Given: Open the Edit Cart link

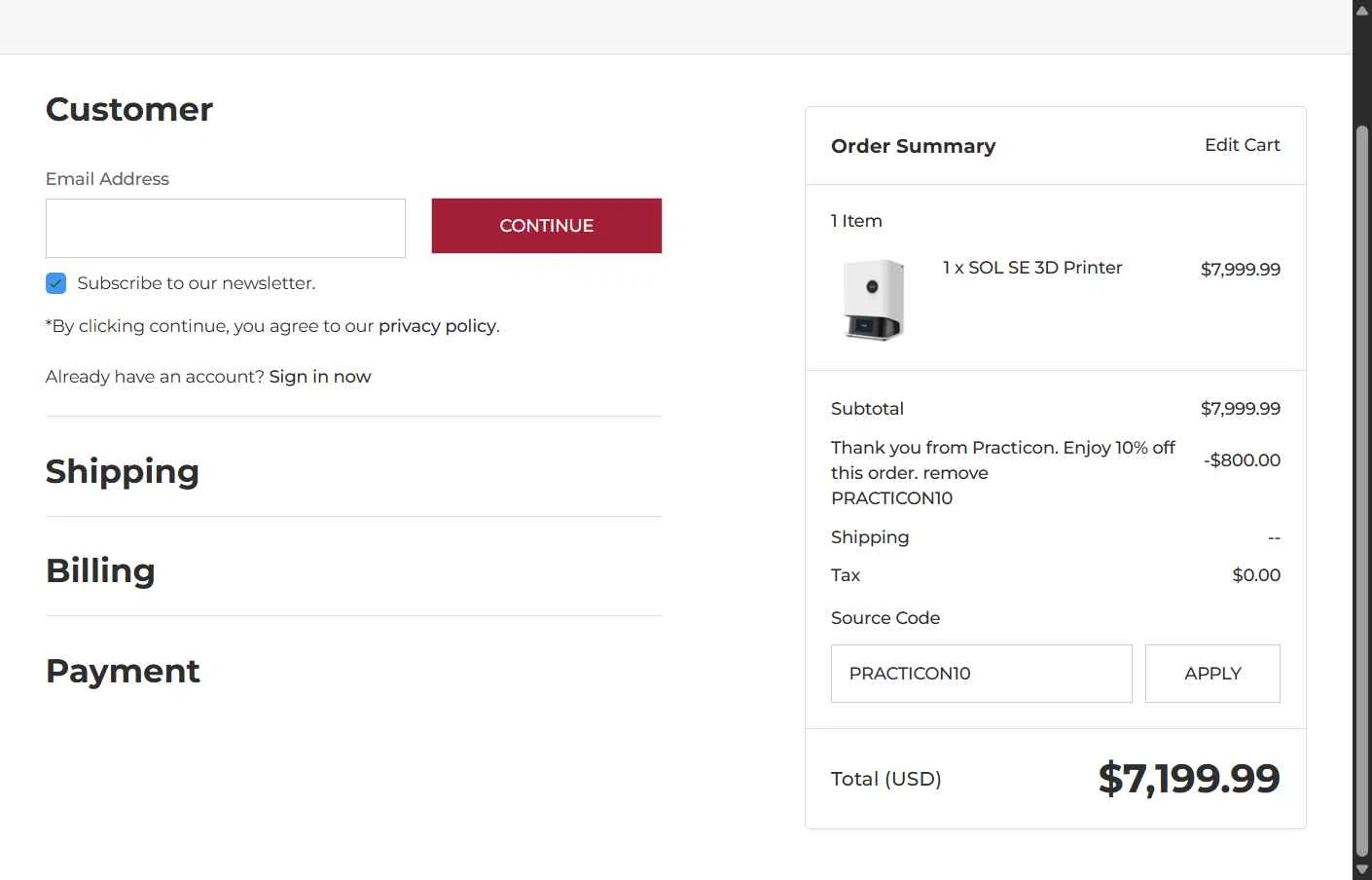Looking at the screenshot, I should tap(1242, 145).
